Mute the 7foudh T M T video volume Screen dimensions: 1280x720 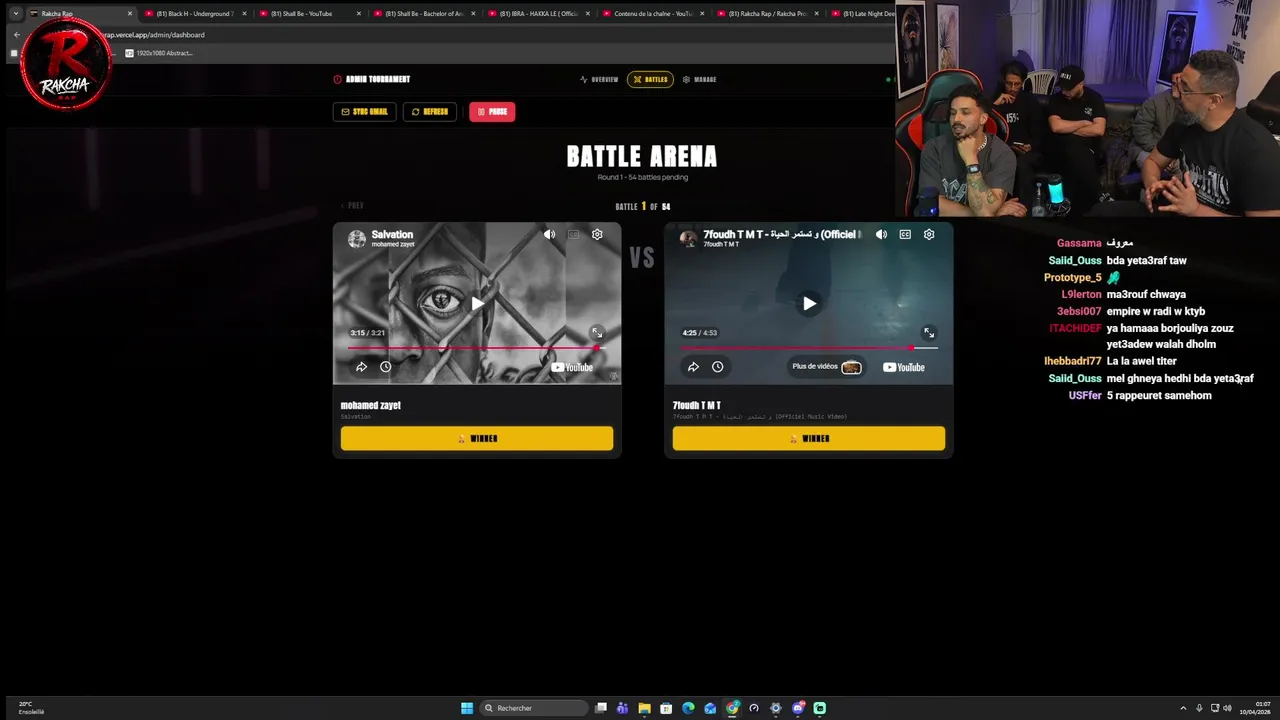(881, 234)
